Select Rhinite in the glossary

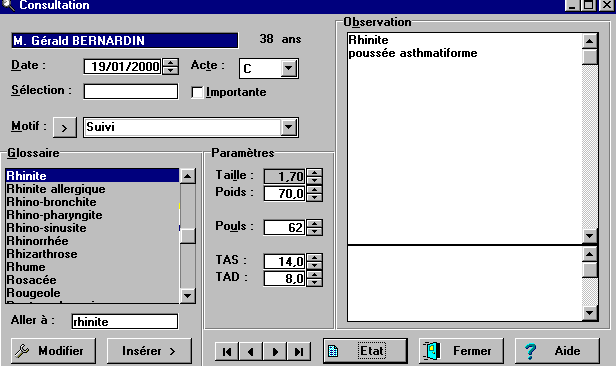(x=92, y=176)
